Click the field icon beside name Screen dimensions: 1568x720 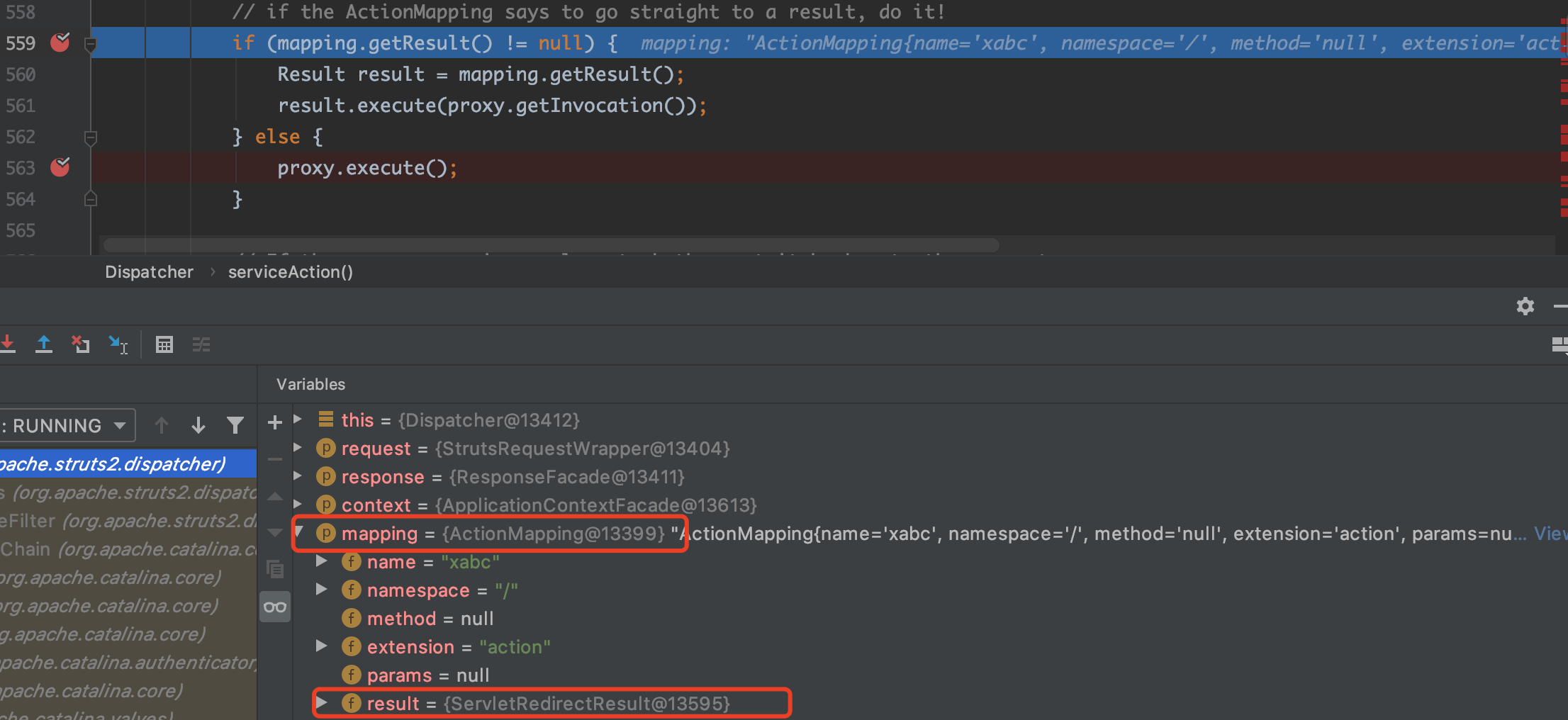point(352,561)
